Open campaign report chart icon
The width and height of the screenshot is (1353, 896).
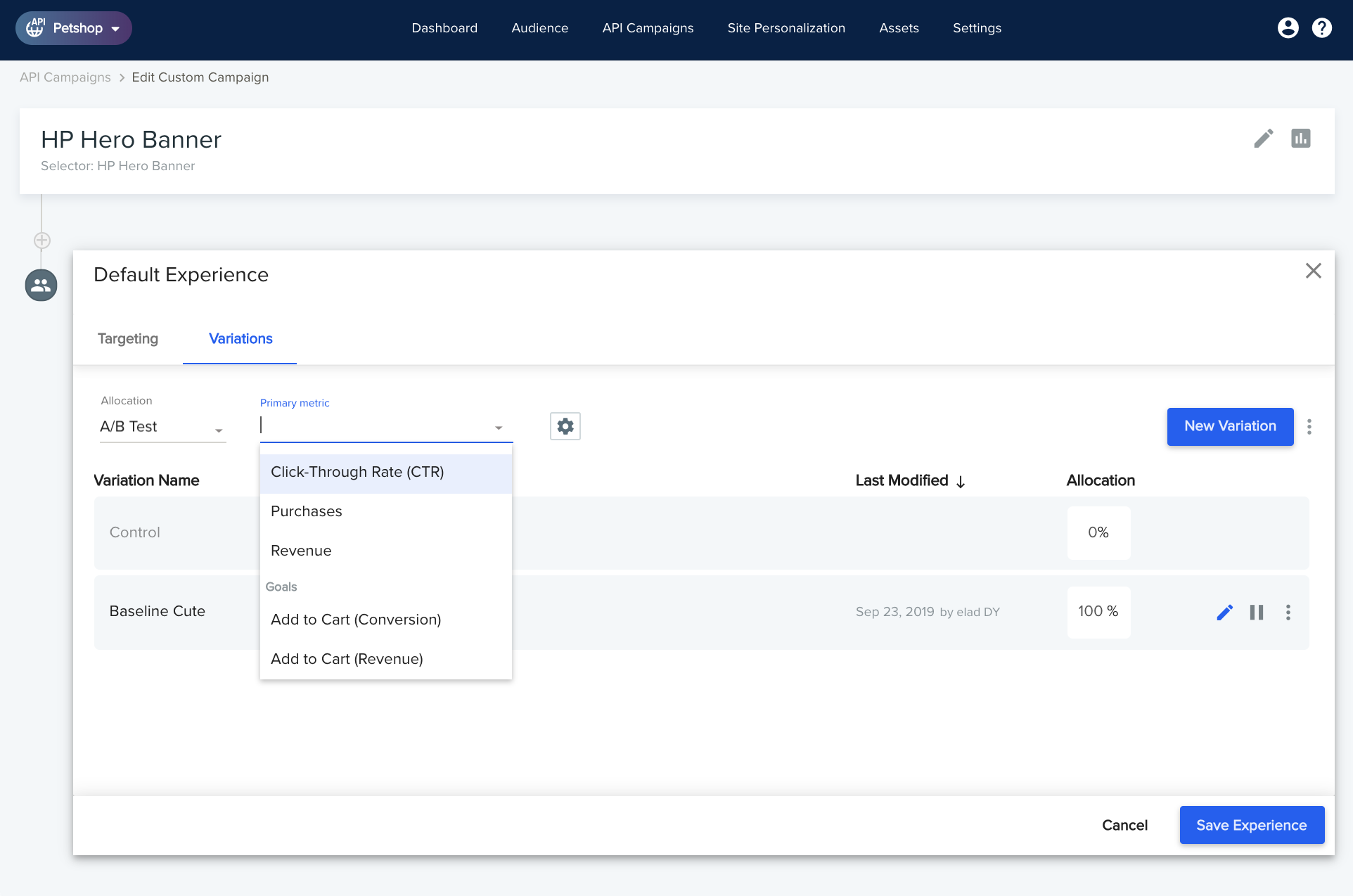(1300, 139)
